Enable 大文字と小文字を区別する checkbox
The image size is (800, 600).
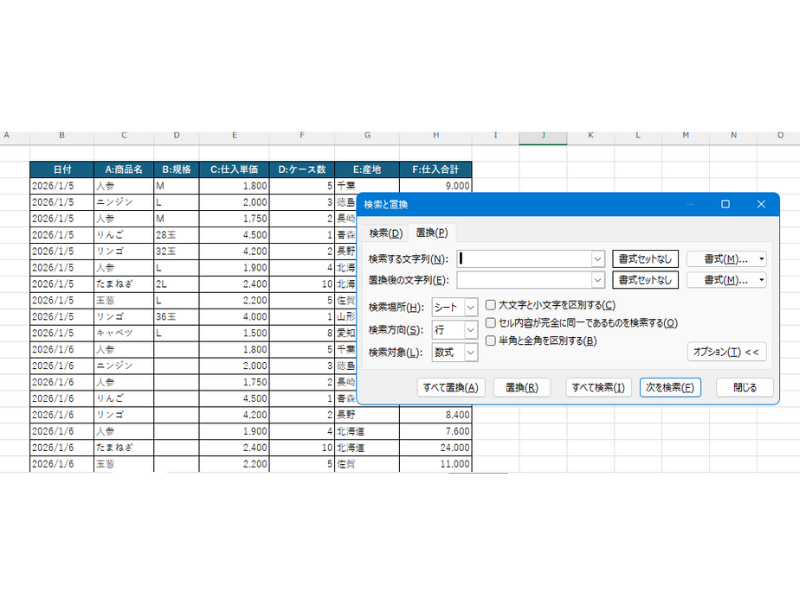click(491, 305)
